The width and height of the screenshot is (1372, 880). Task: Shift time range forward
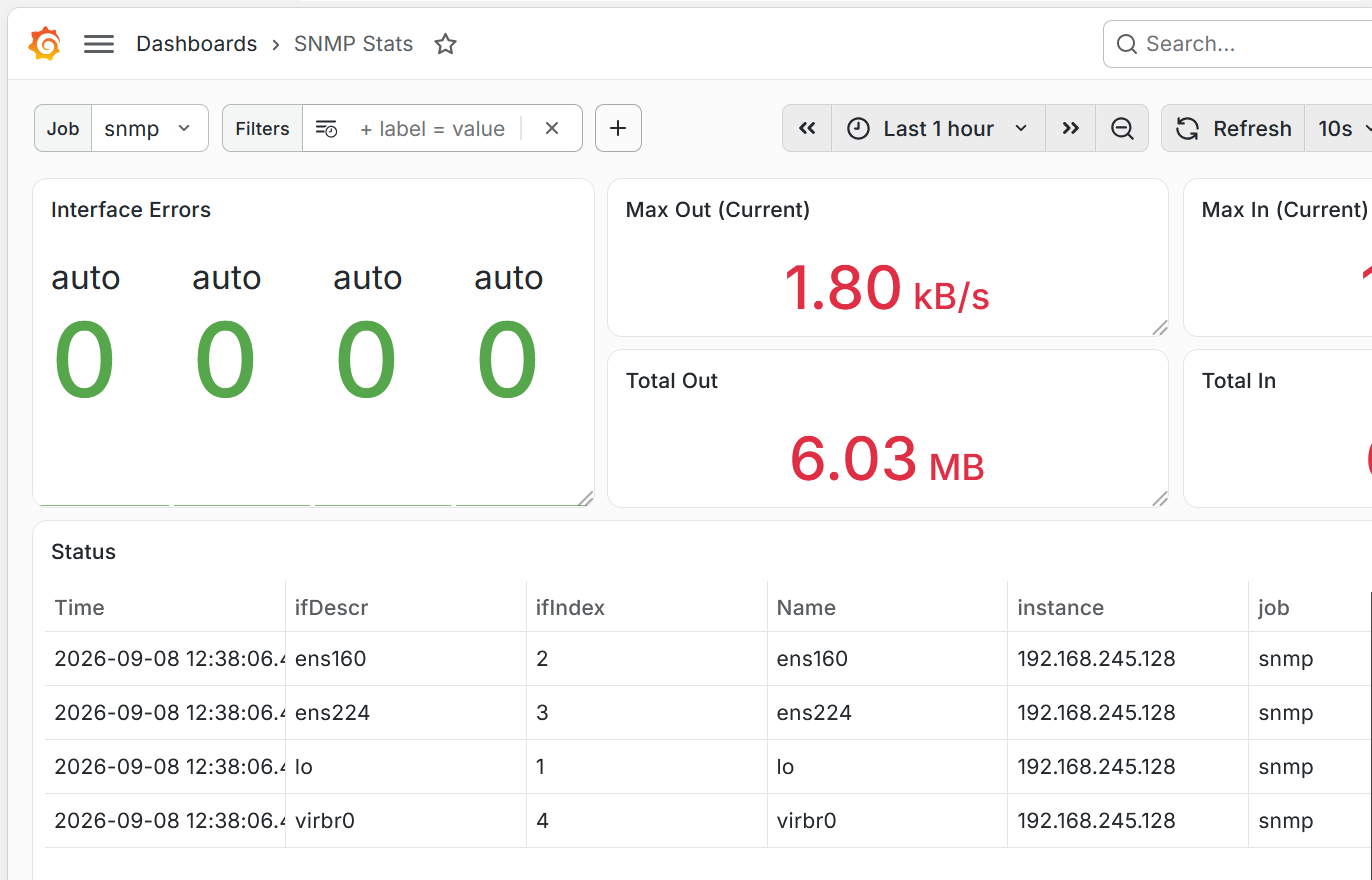point(1071,128)
